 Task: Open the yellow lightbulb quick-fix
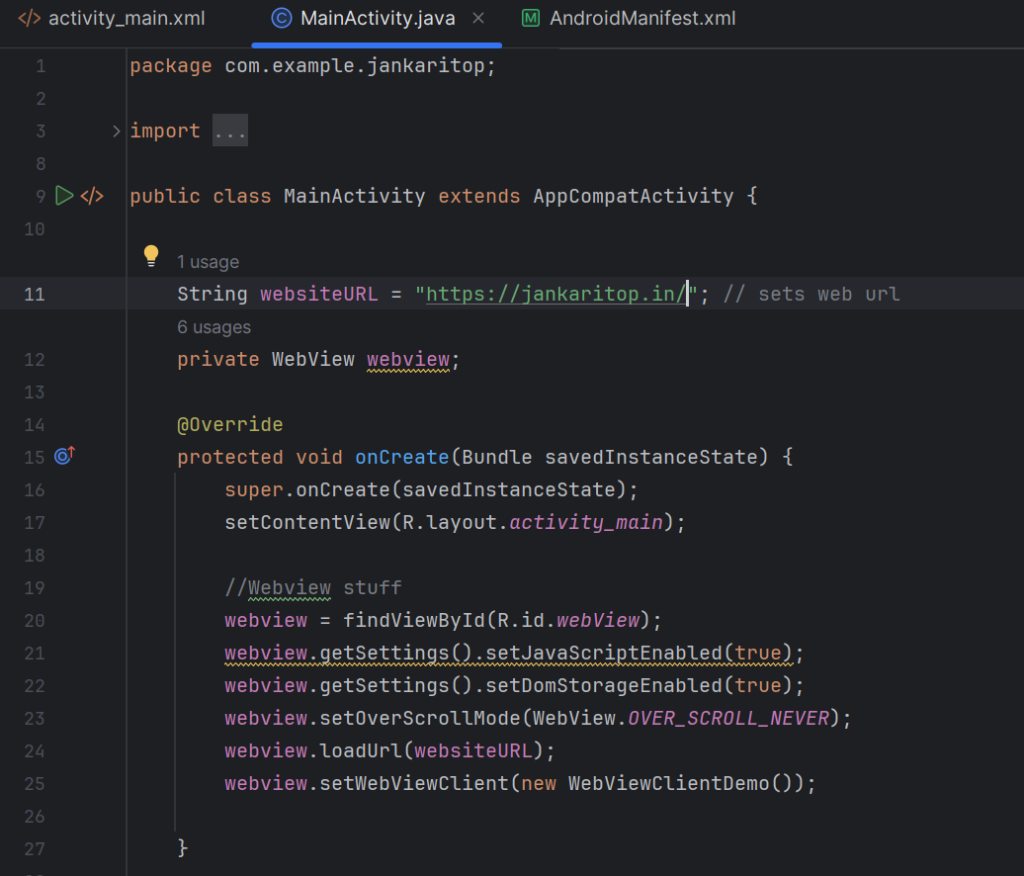(x=151, y=256)
